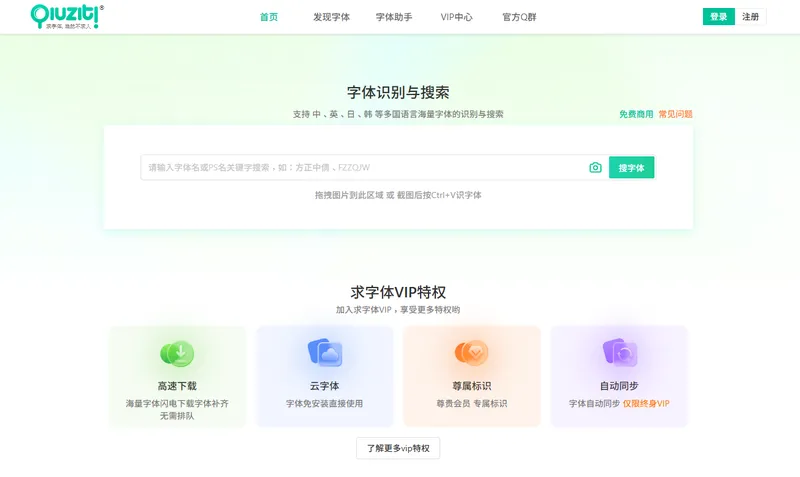Click the Qiuziti logo in header
The width and height of the screenshot is (800, 477).
(x=67, y=16)
